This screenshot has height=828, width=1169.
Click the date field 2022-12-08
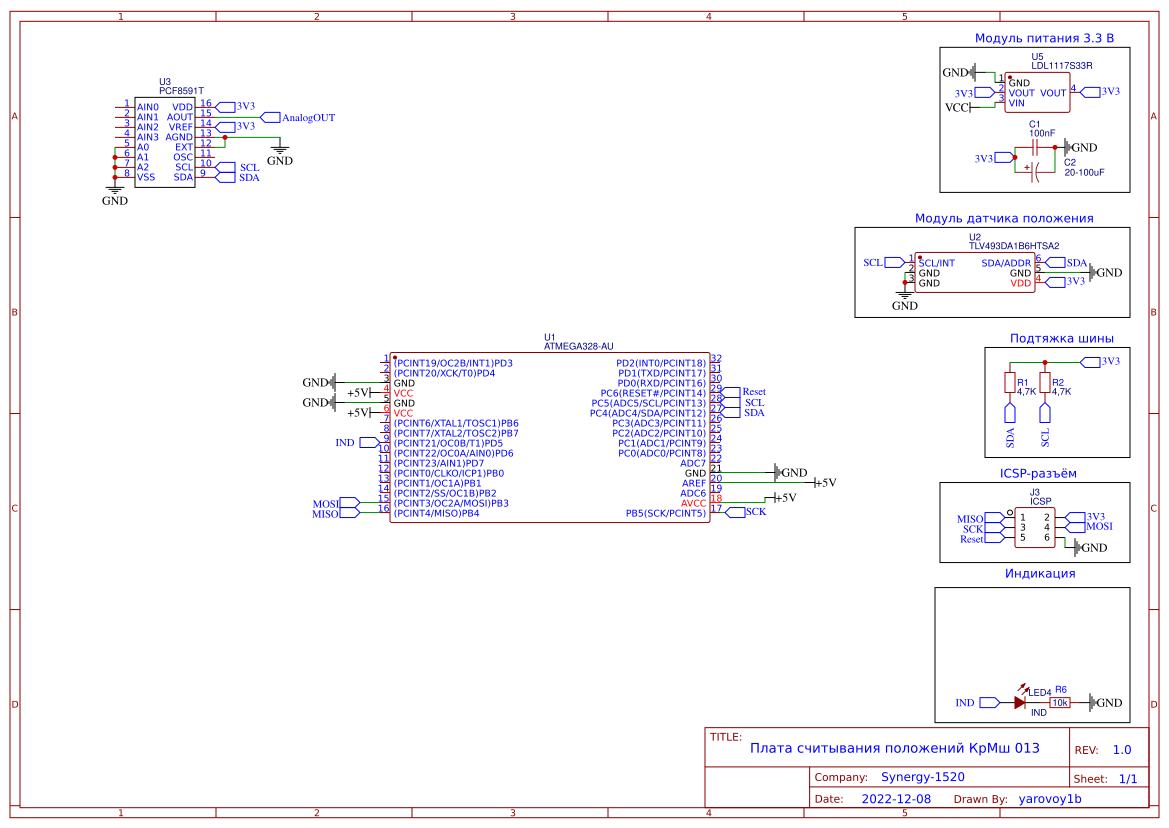tap(895, 799)
